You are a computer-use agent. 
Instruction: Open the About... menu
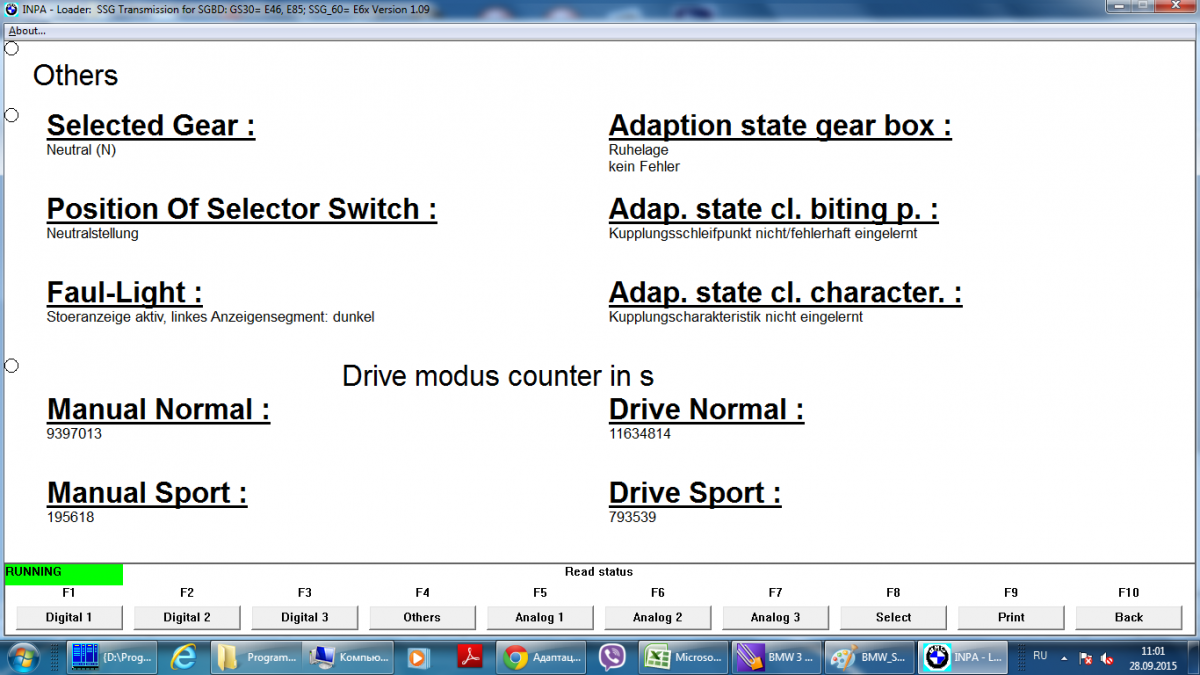(27, 30)
